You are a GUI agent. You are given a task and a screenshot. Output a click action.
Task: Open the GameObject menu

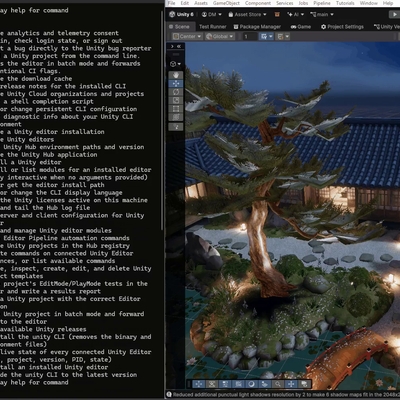tap(226, 3)
